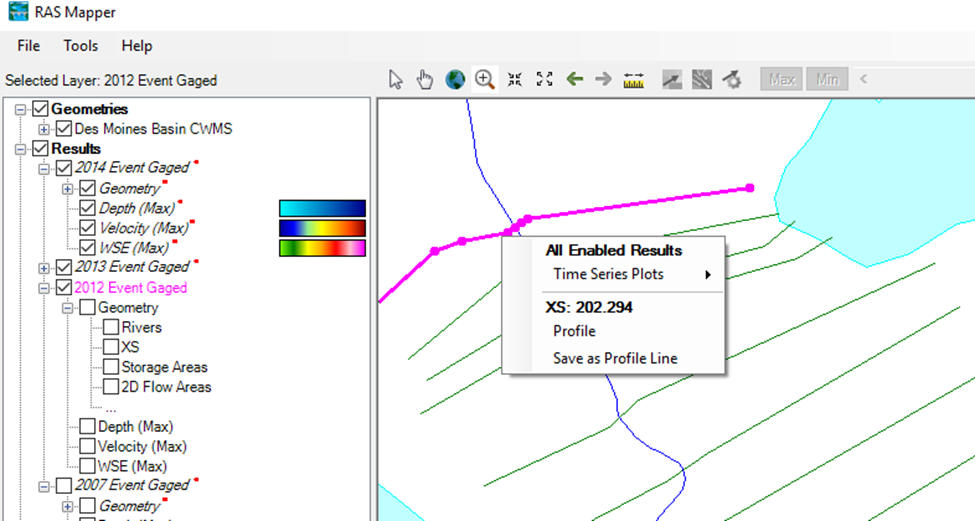
Task: Collapse the Geometries tree node
Action: coord(21,109)
